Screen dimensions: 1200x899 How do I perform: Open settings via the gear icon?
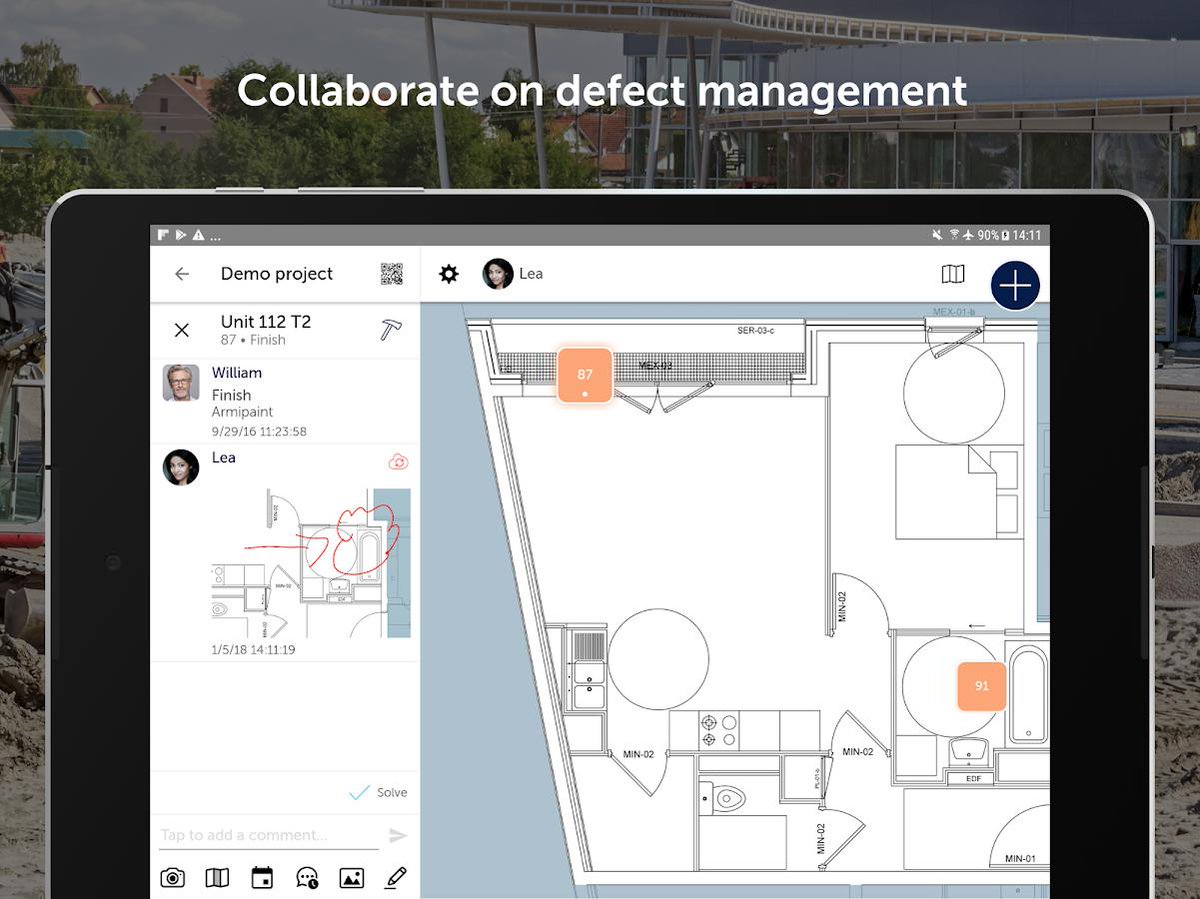pyautogui.click(x=449, y=274)
